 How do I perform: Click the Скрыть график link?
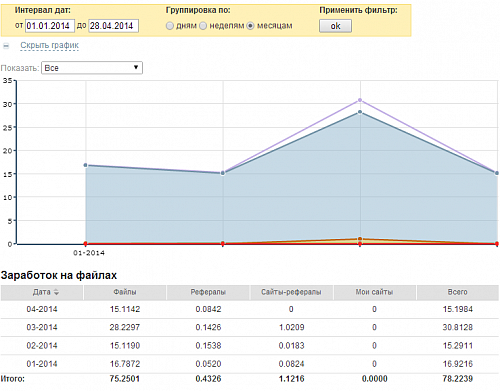click(50, 45)
